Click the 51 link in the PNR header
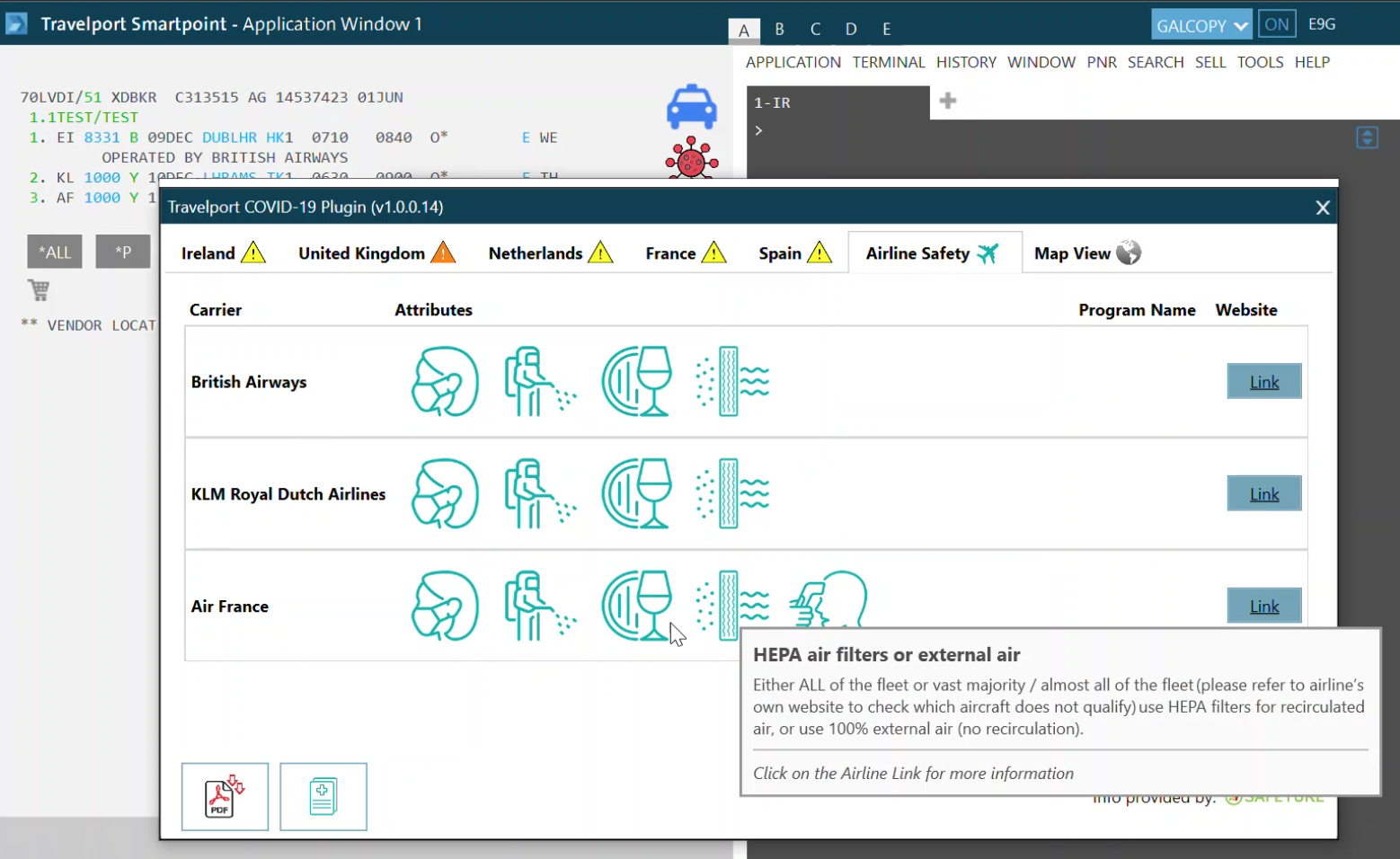The height and width of the screenshot is (859, 1400). pyautogui.click(x=93, y=97)
